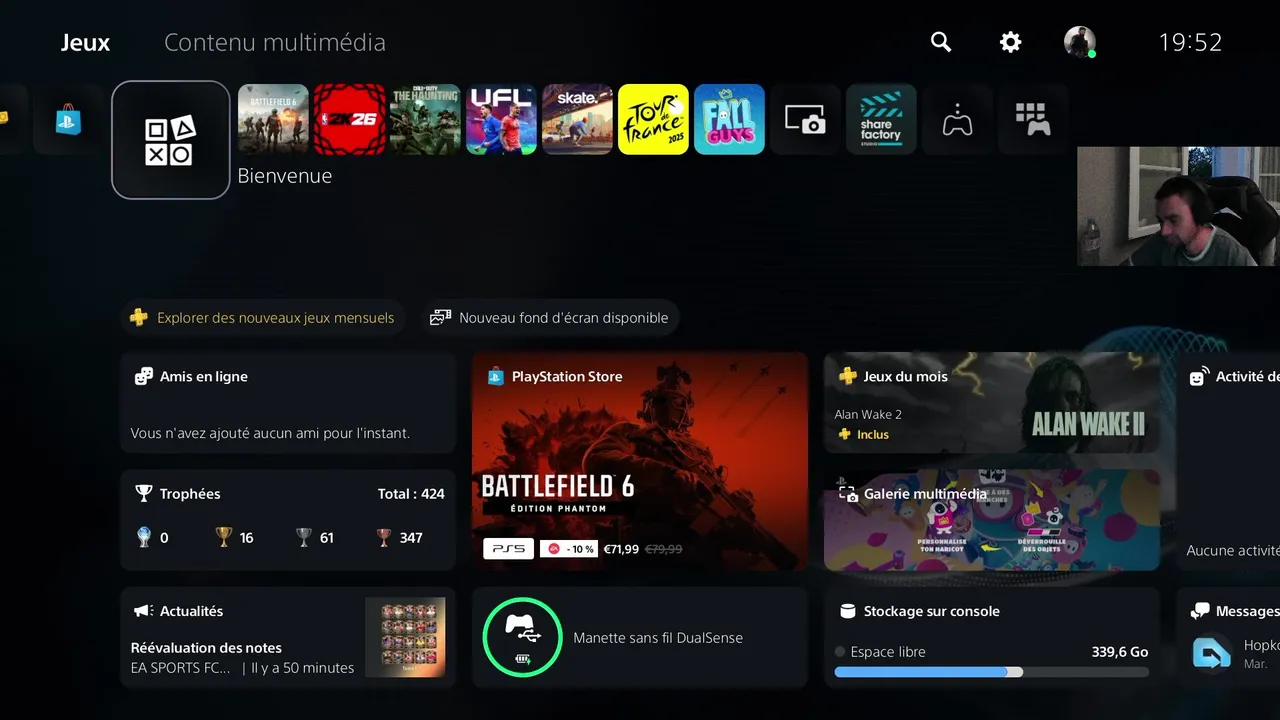
Task: Launch the Call of Duty Haunting tile
Action: (425, 119)
